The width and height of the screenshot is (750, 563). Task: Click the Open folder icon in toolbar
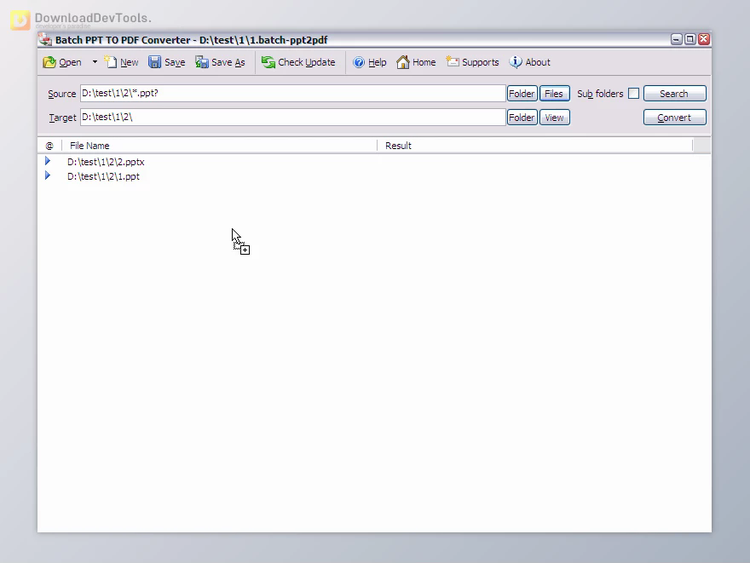[49, 62]
